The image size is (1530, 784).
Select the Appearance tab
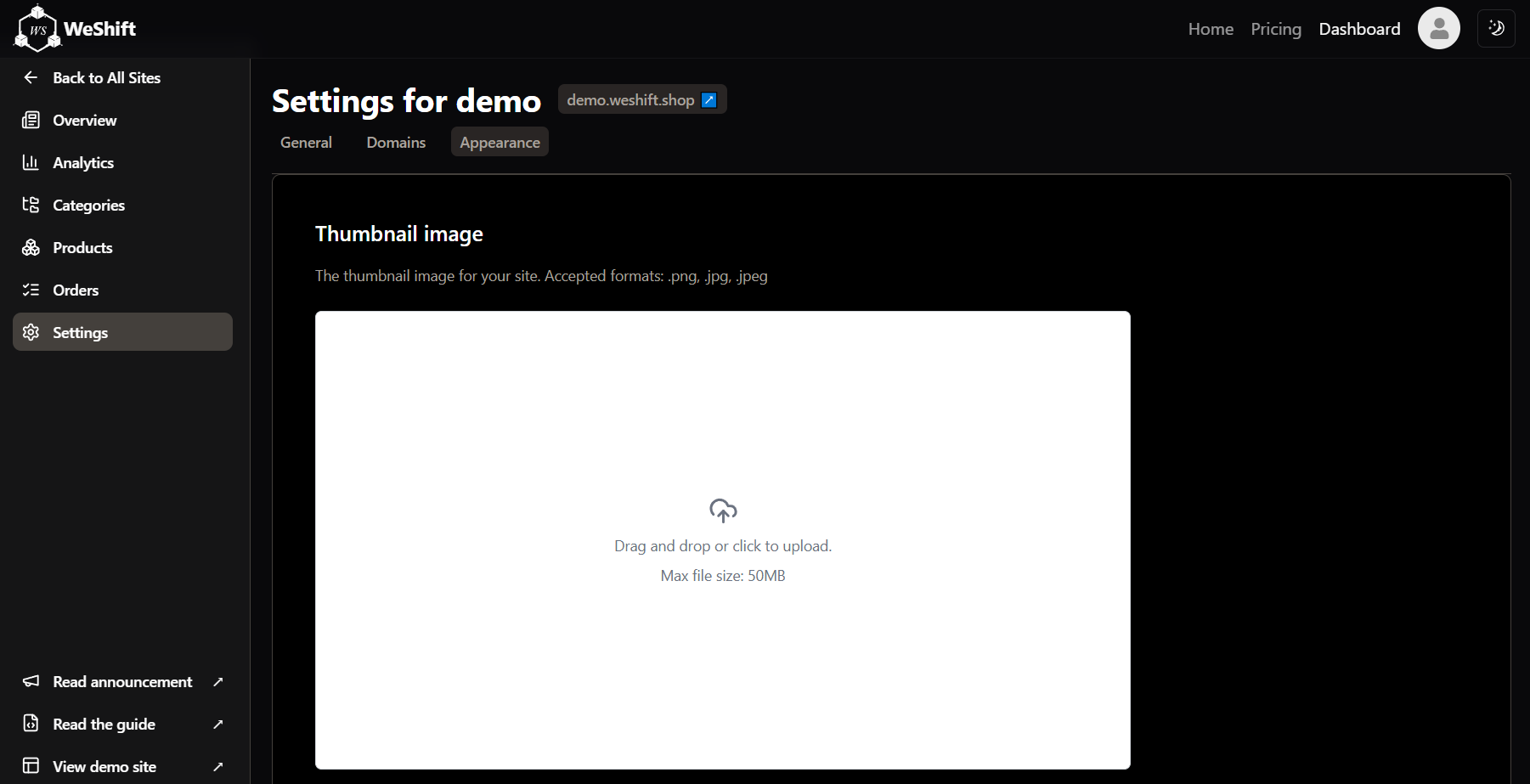pos(500,142)
